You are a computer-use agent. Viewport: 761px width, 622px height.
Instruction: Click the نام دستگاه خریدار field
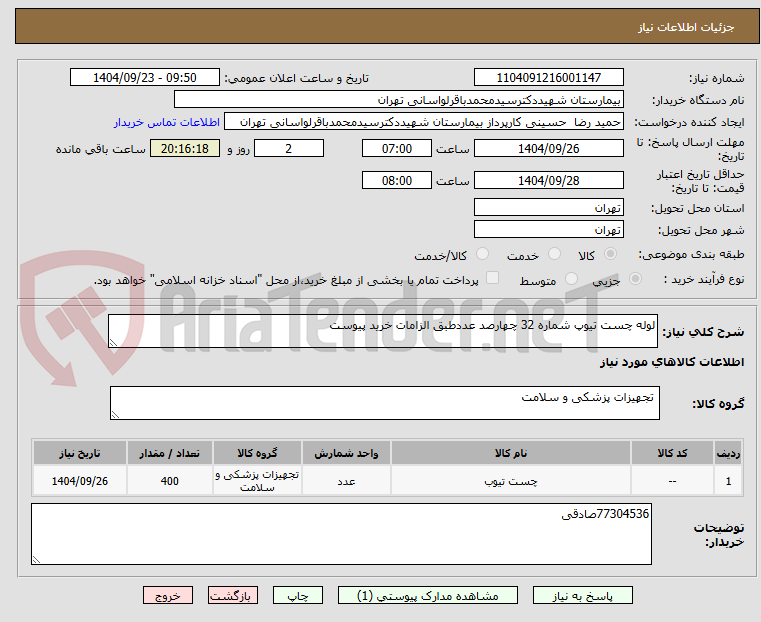point(398,100)
